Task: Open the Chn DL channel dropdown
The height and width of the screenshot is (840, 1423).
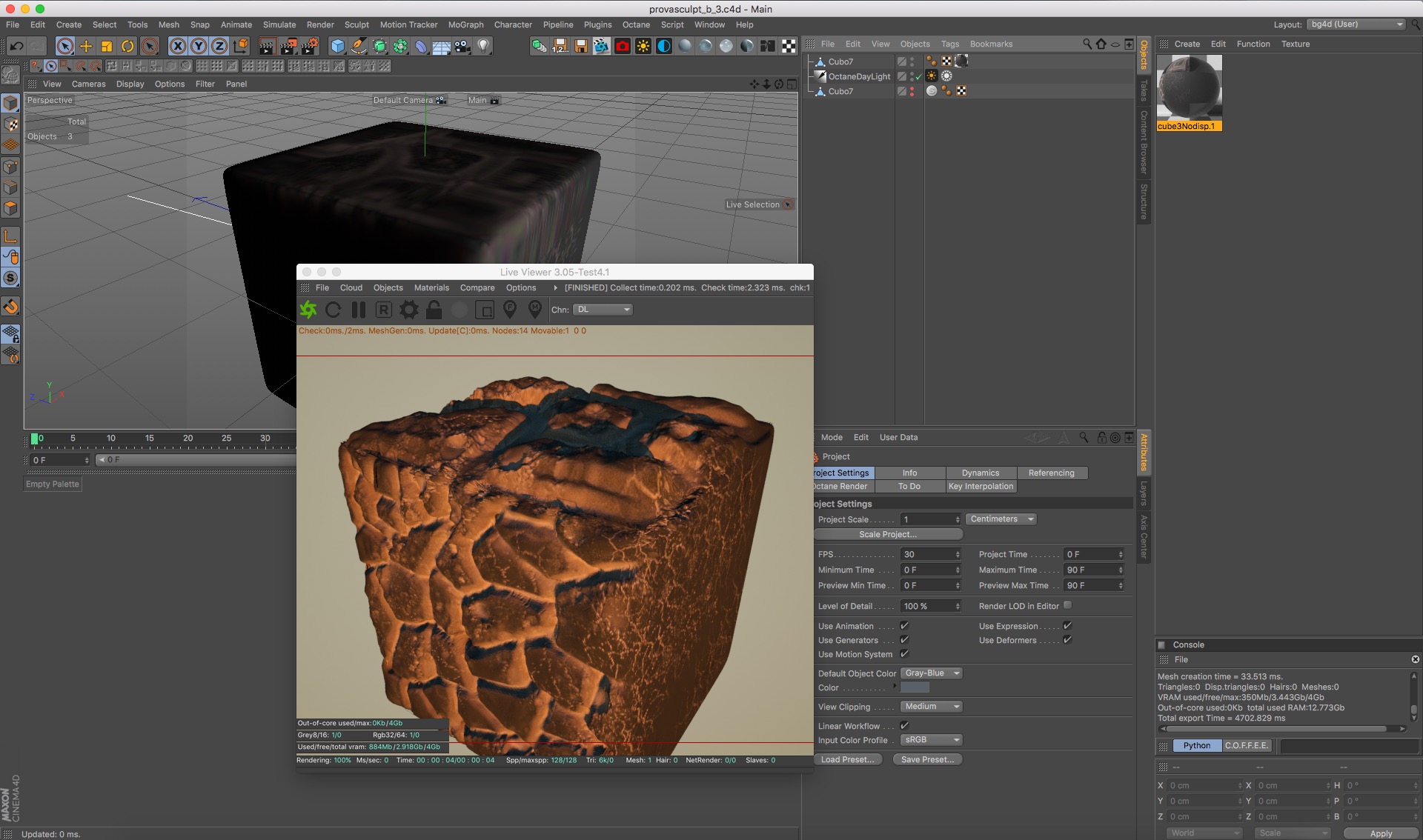Action: (x=603, y=310)
